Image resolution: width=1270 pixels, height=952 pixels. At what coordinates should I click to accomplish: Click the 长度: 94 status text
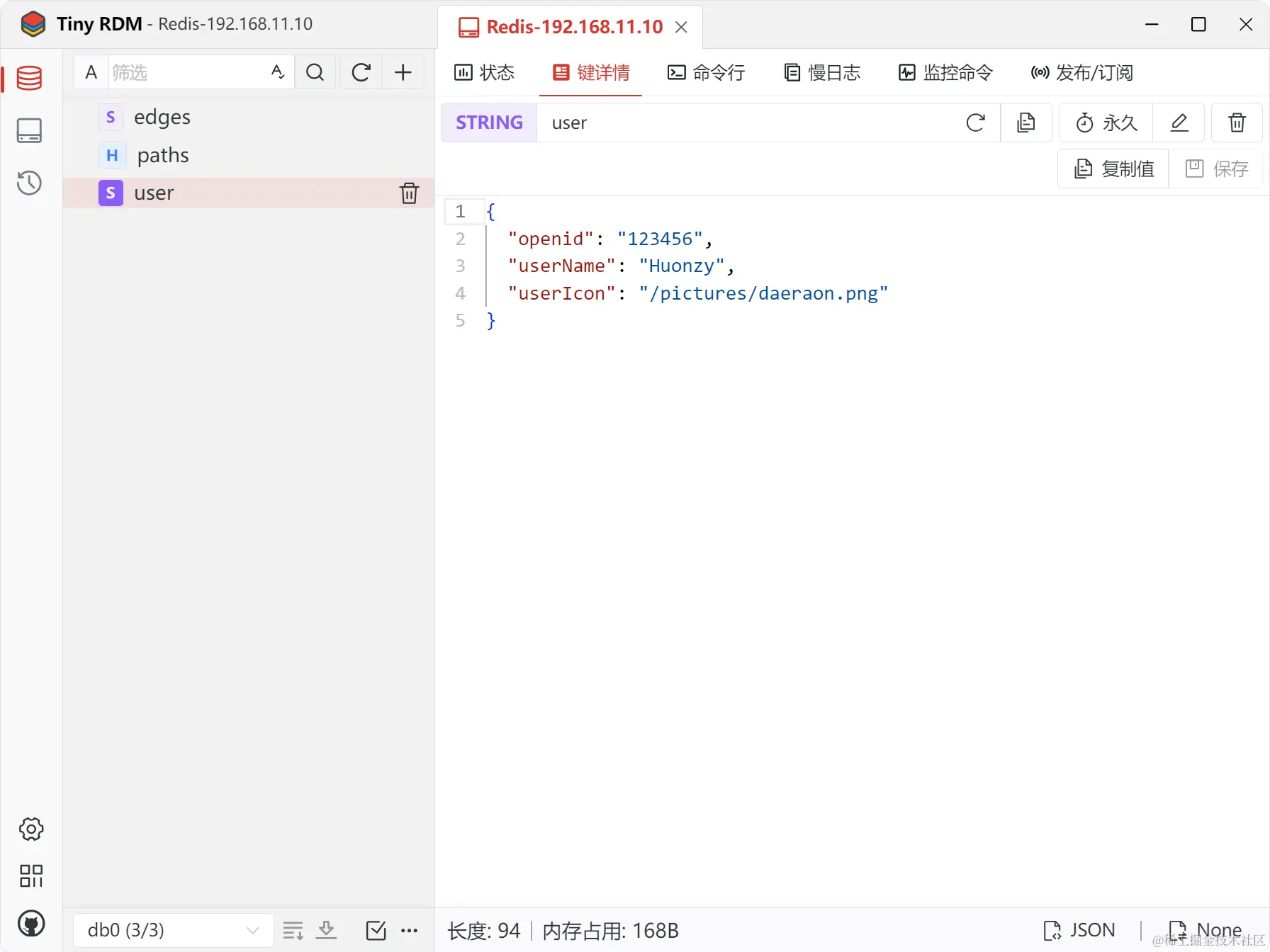click(484, 930)
